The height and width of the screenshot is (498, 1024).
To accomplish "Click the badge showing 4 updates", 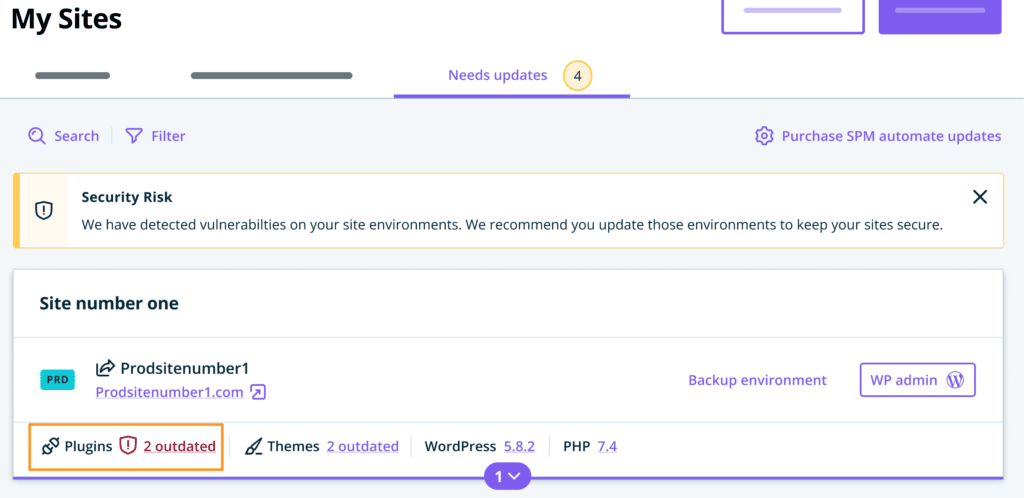I will click(577, 76).
